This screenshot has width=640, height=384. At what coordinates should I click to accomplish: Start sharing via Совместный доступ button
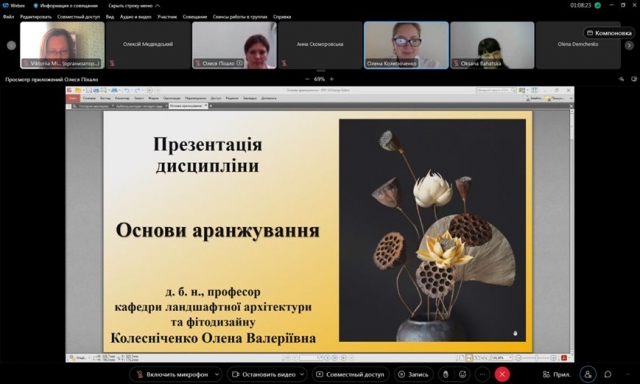pyautogui.click(x=351, y=374)
